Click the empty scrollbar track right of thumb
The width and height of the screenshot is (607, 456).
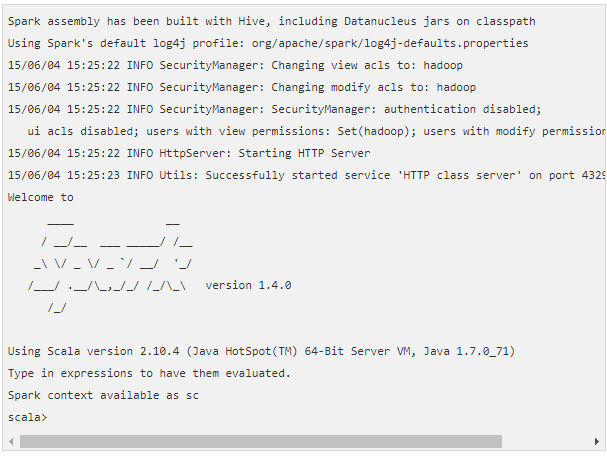point(547,441)
